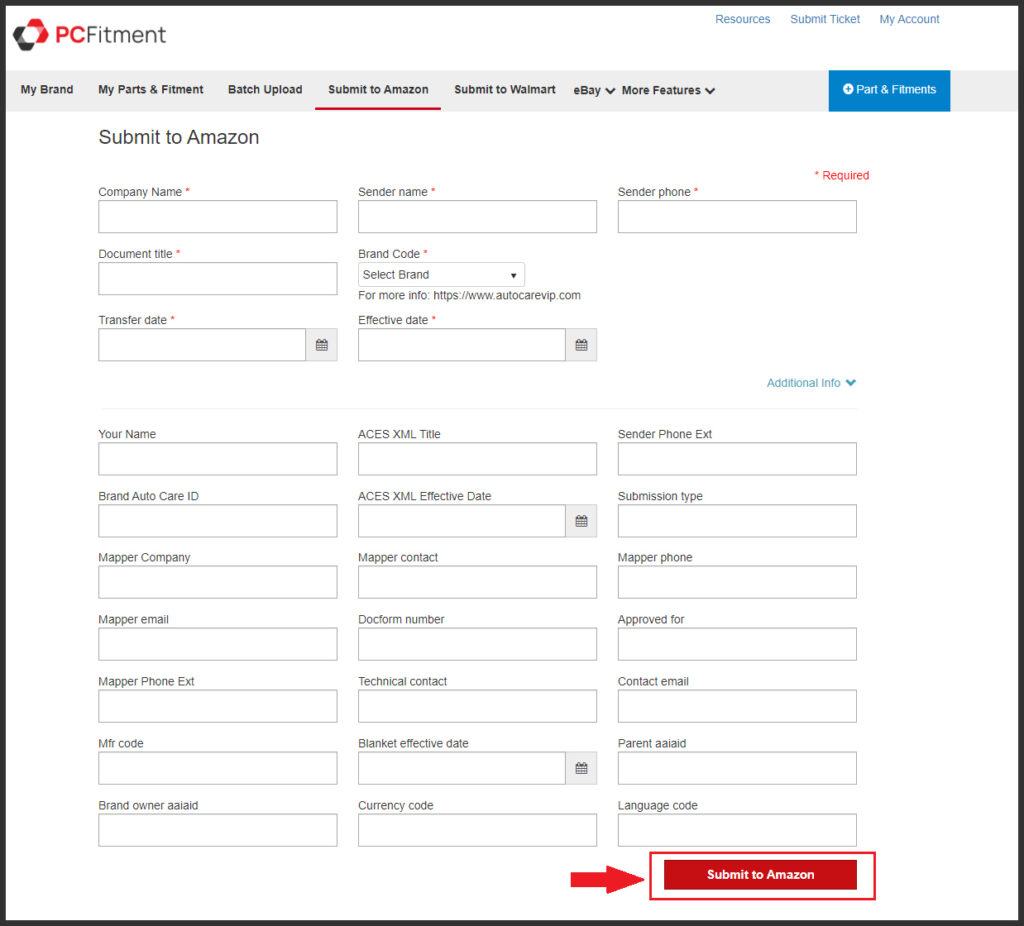
Task: Switch to the Submit to Walmart tab
Action: click(x=504, y=90)
